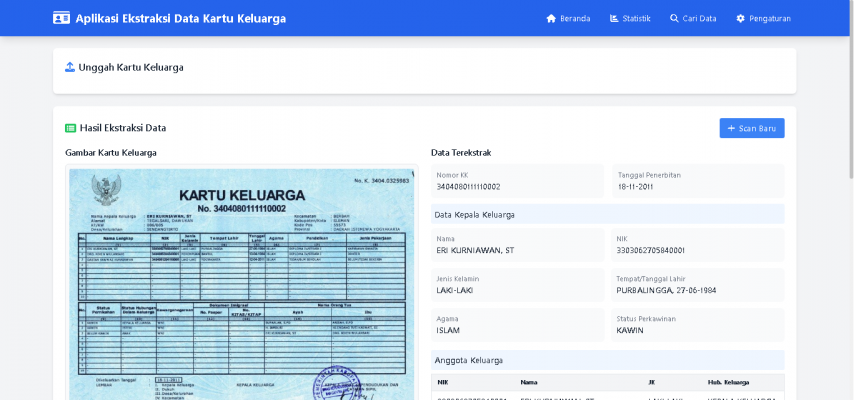Click the Cari Data magnifier icon
854x400 pixels.
674,19
